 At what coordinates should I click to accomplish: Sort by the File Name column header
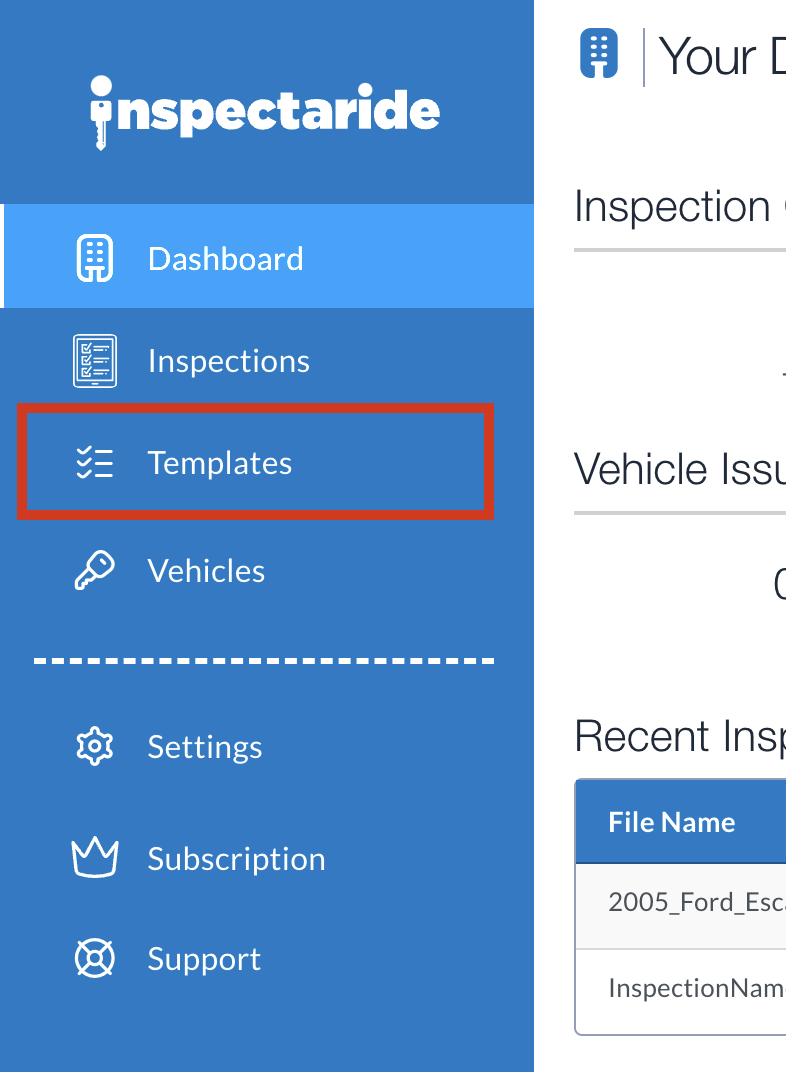click(672, 822)
